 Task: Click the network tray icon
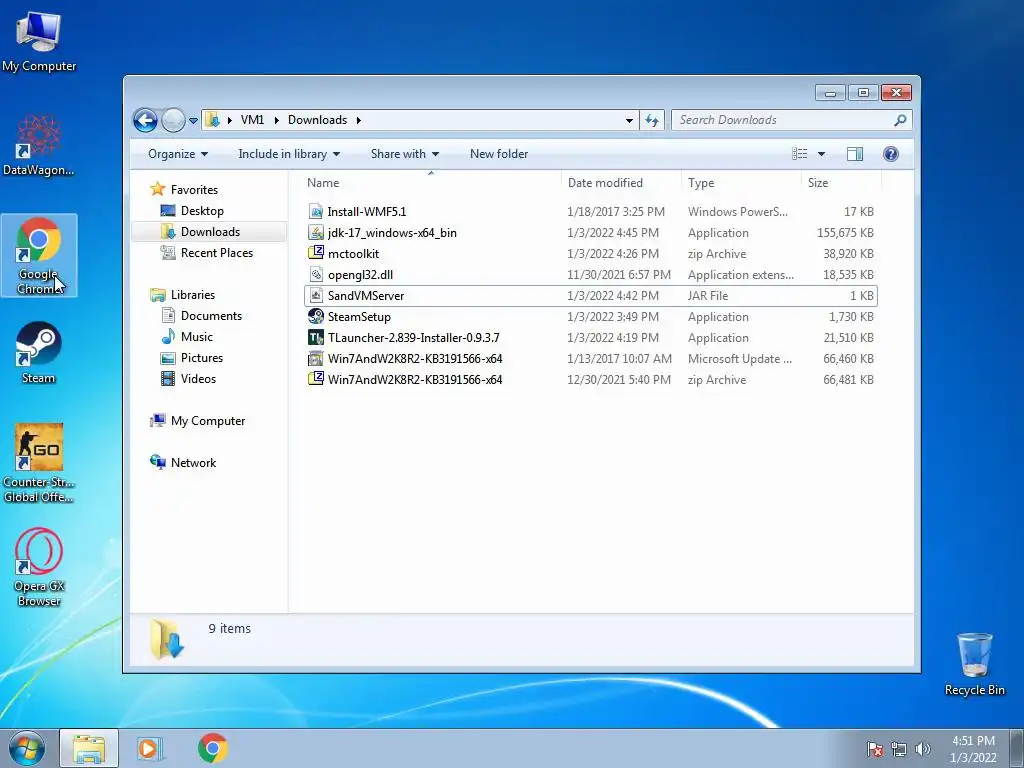(899, 749)
